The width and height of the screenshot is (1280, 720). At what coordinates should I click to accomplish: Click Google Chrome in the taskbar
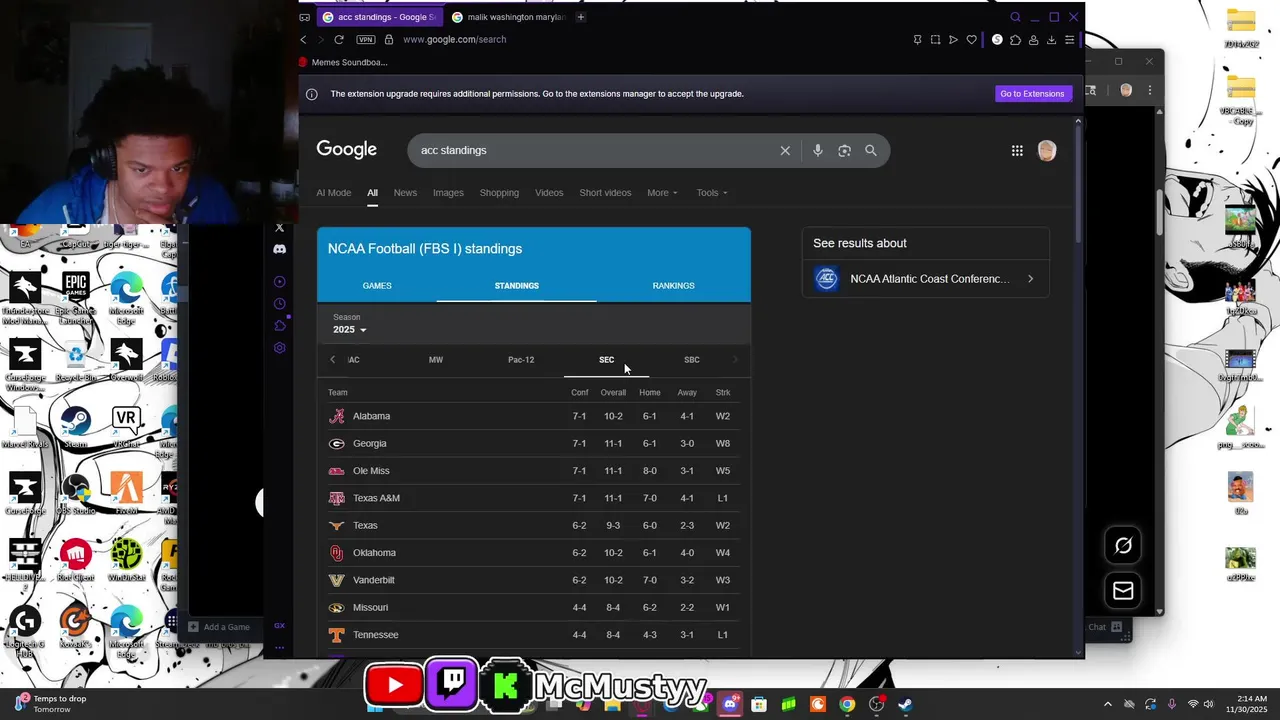point(847,705)
